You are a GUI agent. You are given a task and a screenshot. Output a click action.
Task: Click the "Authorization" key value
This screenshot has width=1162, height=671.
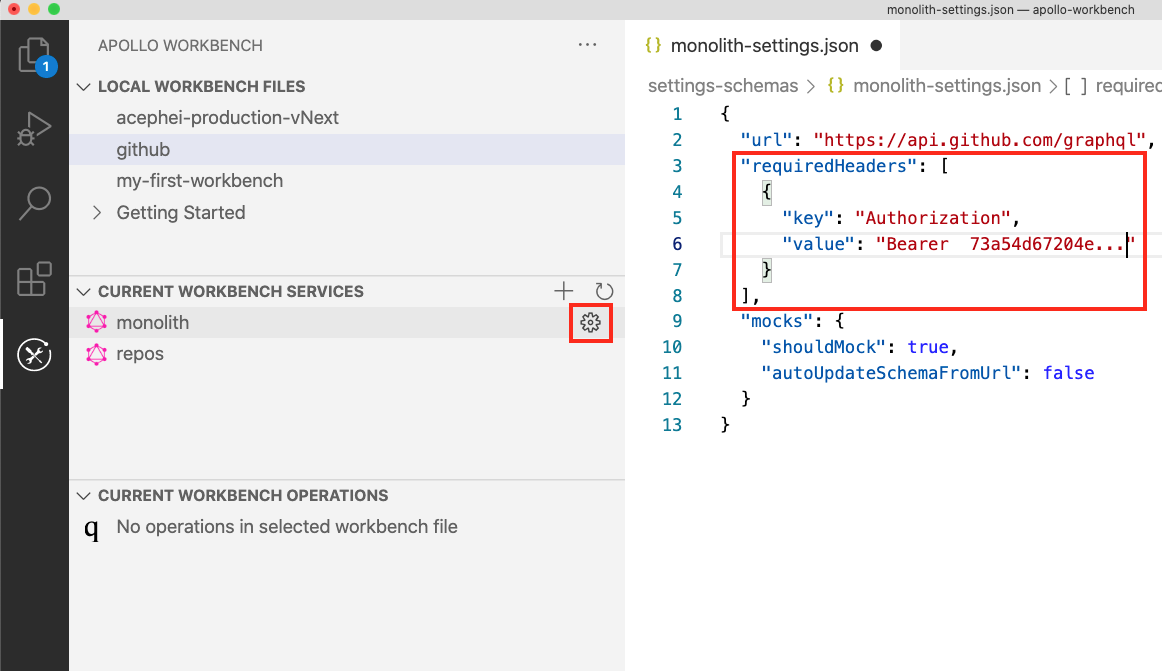pyautogui.click(x=932, y=218)
